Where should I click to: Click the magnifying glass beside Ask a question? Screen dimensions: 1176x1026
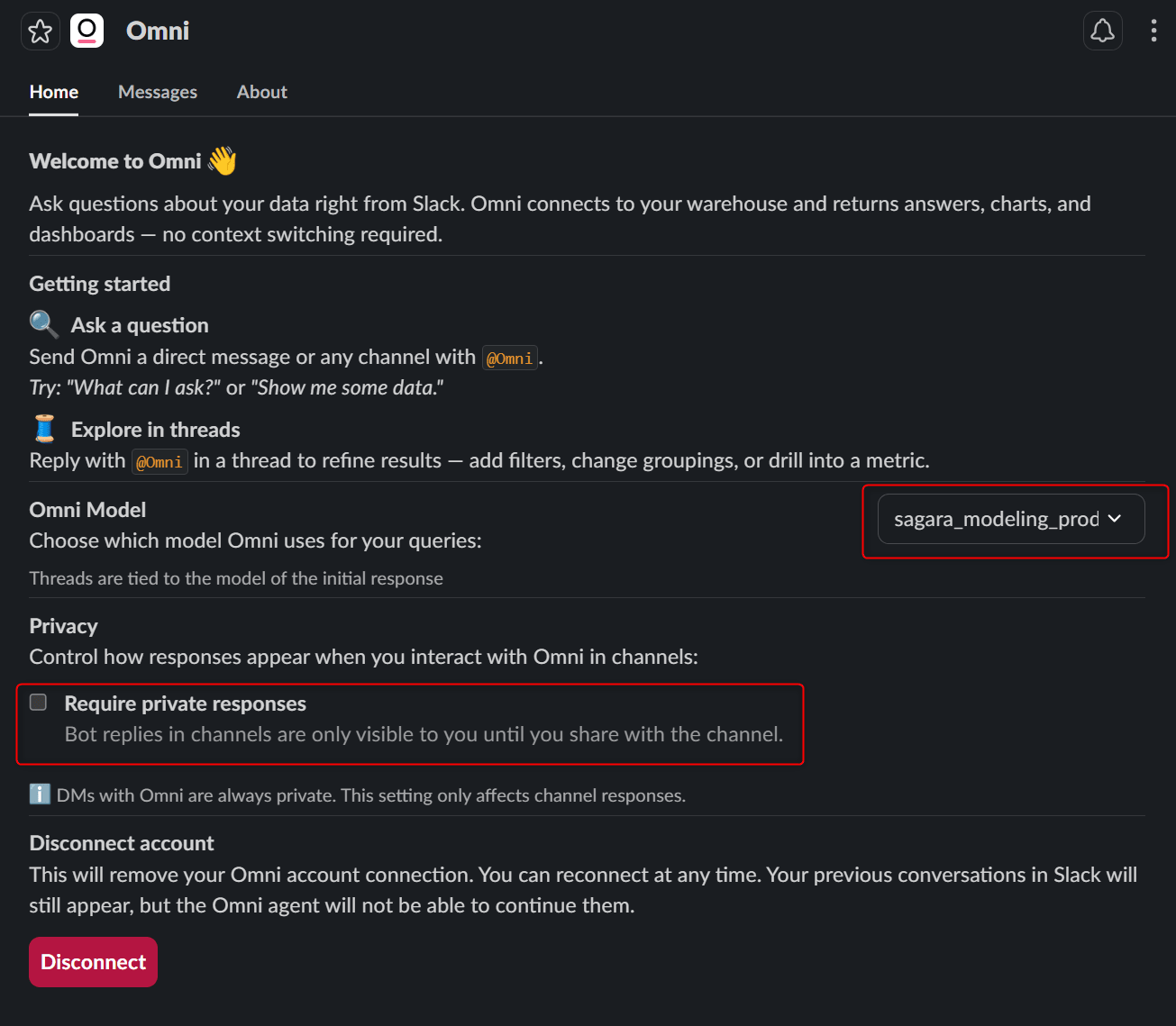[x=44, y=324]
